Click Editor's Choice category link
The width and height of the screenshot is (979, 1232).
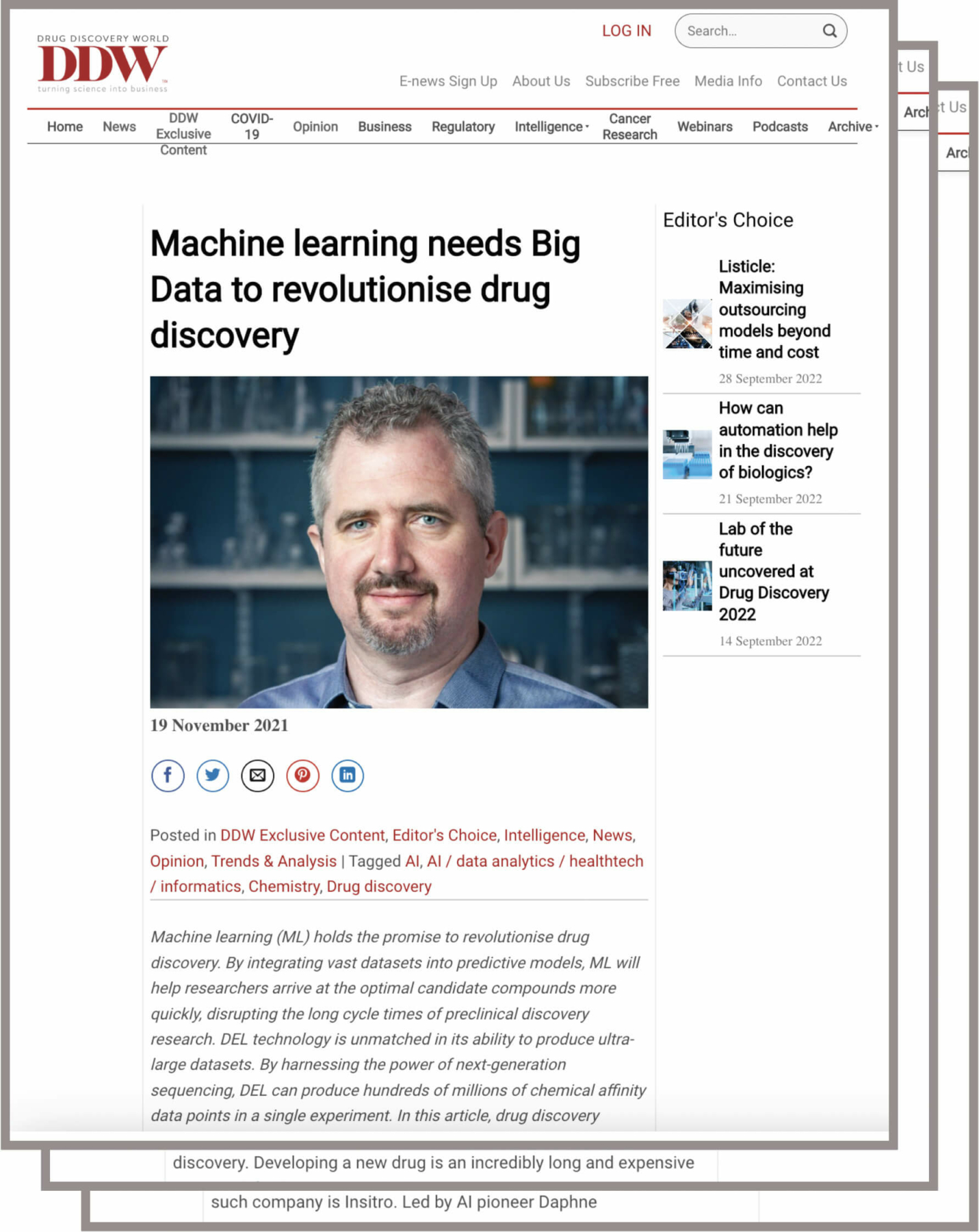point(444,835)
